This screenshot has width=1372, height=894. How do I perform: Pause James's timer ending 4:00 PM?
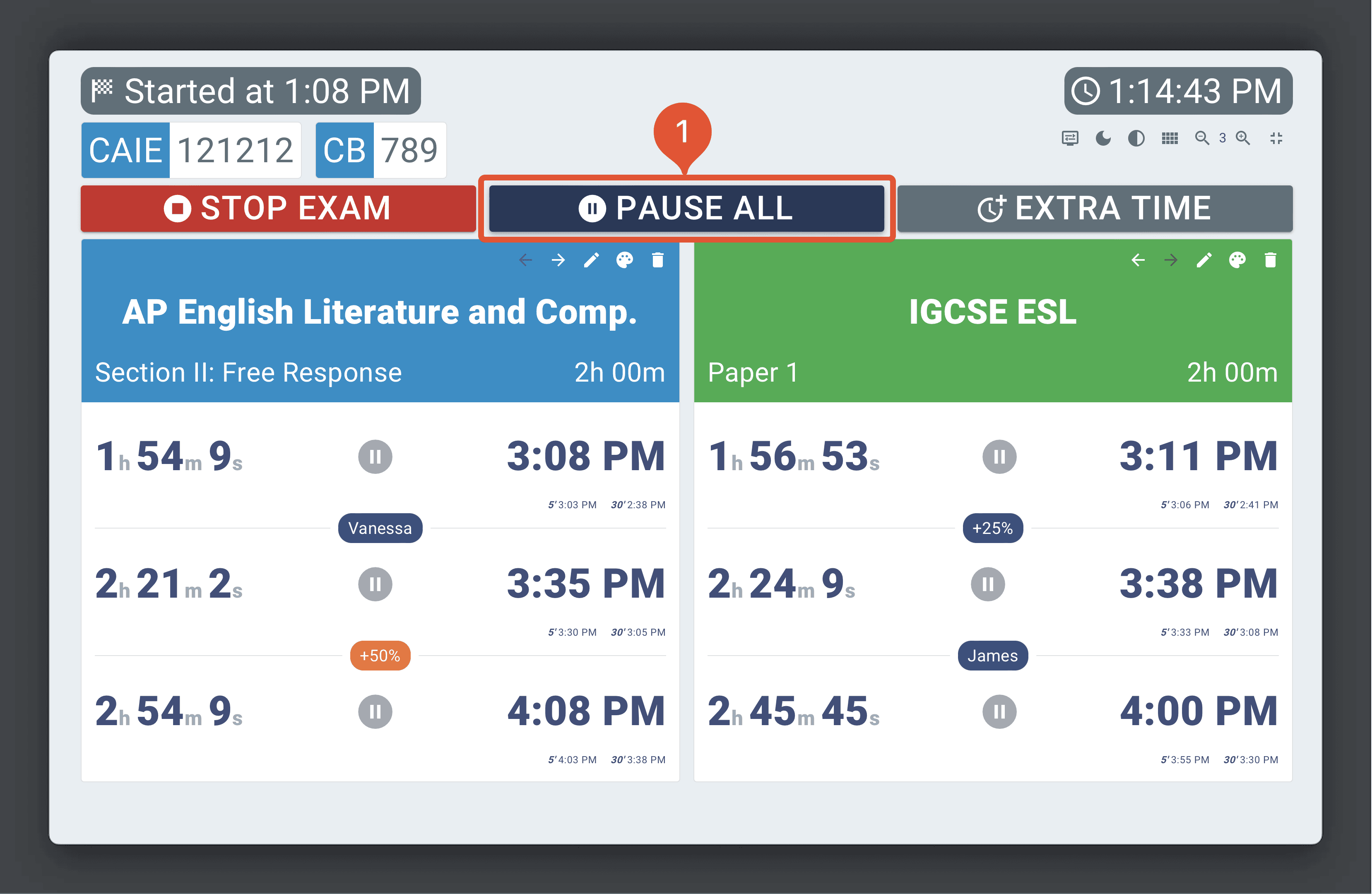999,711
